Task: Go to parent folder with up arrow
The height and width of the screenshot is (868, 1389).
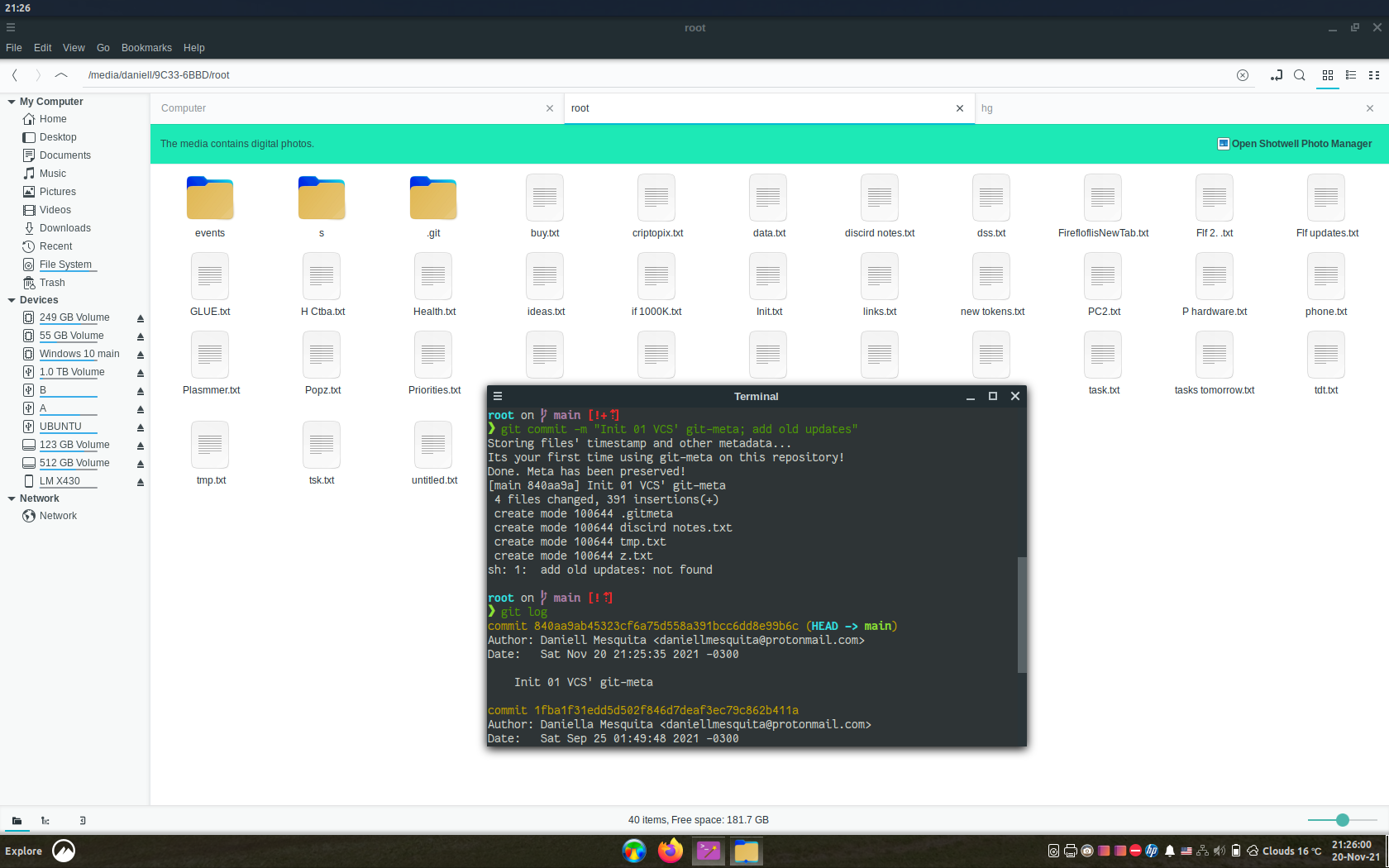Action: point(60,75)
